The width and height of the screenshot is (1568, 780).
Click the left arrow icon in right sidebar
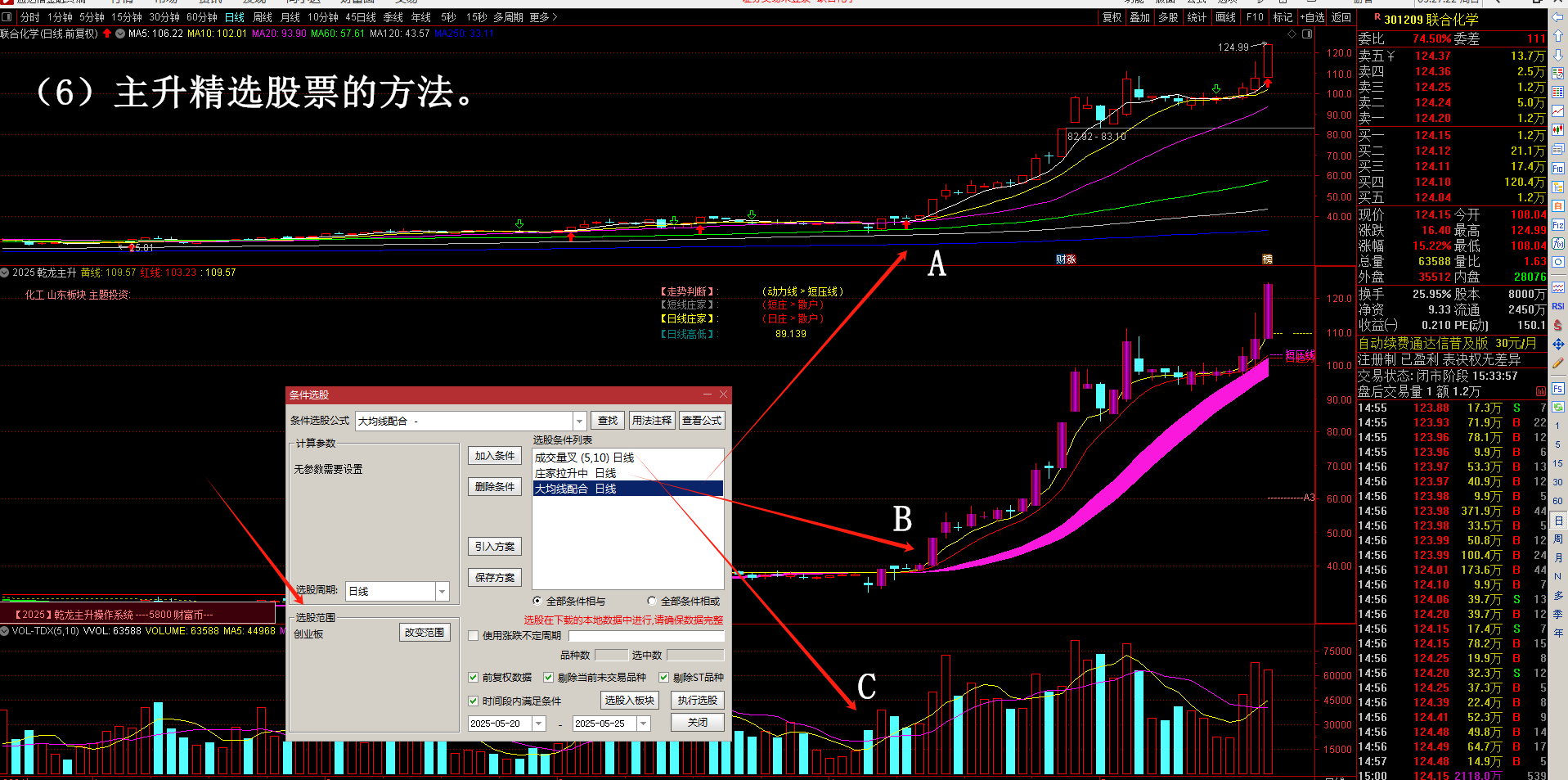point(1557,17)
